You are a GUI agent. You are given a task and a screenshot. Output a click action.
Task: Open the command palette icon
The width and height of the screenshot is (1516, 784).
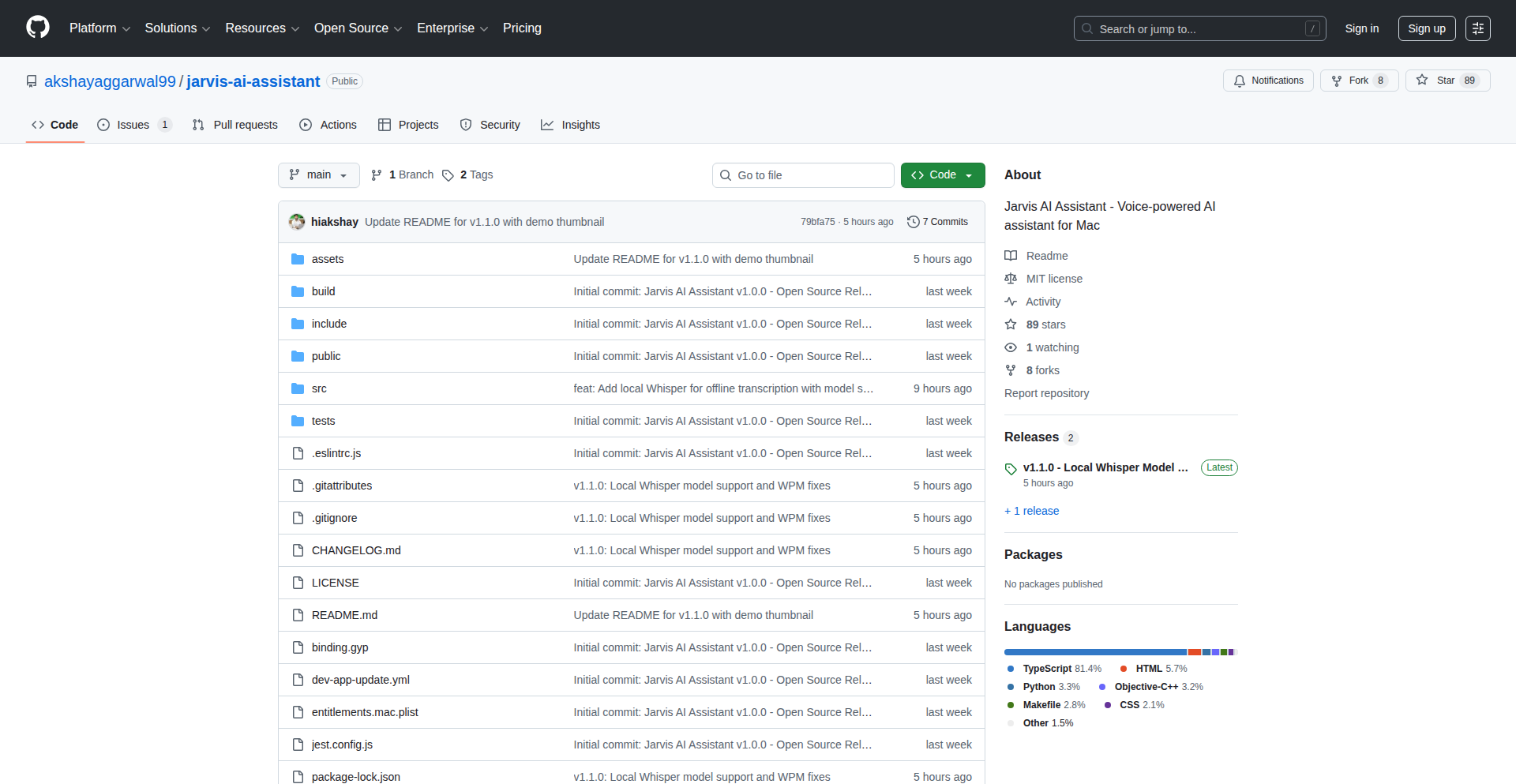pos(1478,28)
